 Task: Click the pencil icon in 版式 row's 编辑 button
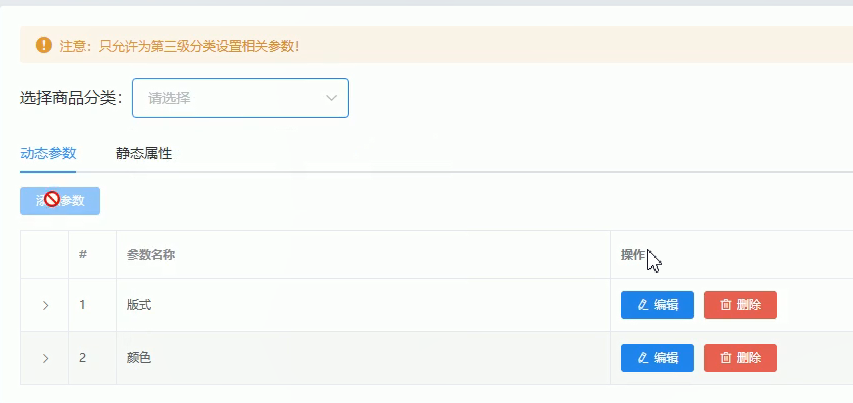coord(643,305)
